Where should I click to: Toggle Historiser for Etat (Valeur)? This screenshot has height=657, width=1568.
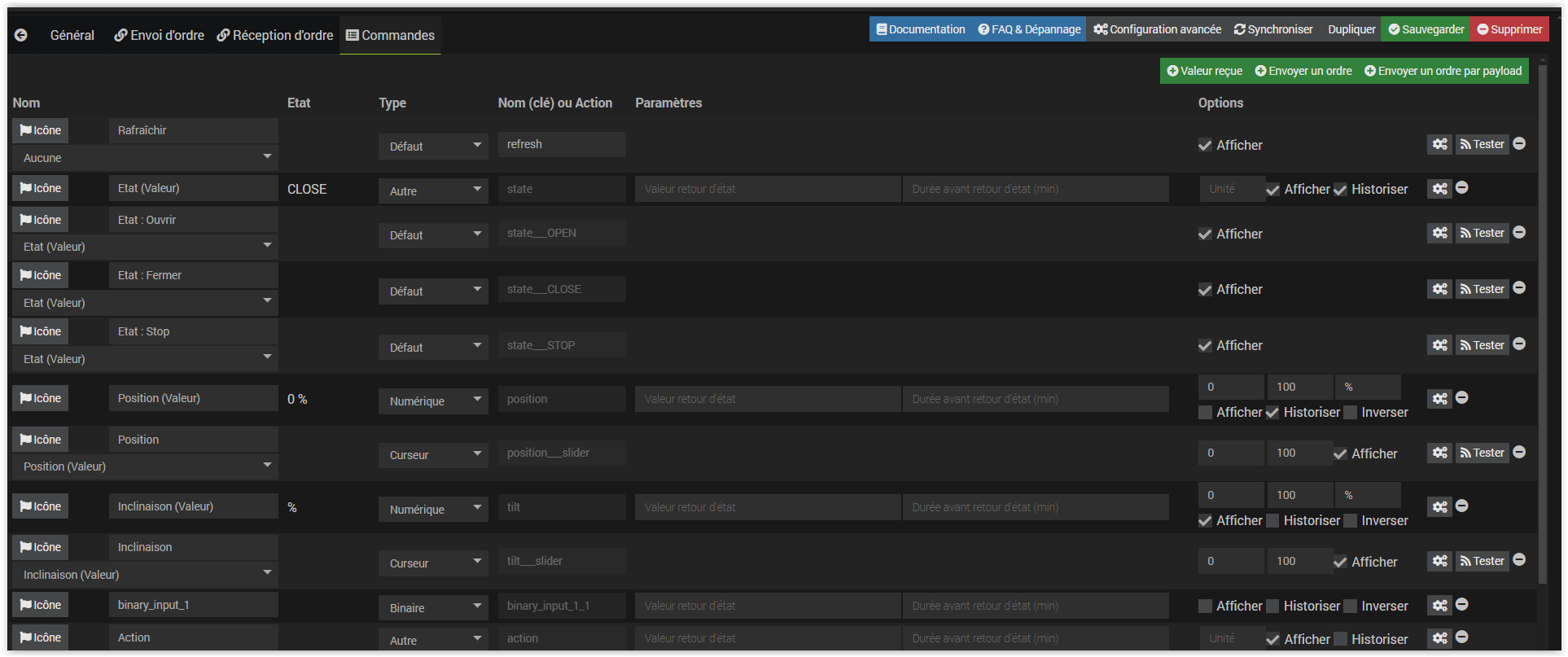click(x=1340, y=190)
